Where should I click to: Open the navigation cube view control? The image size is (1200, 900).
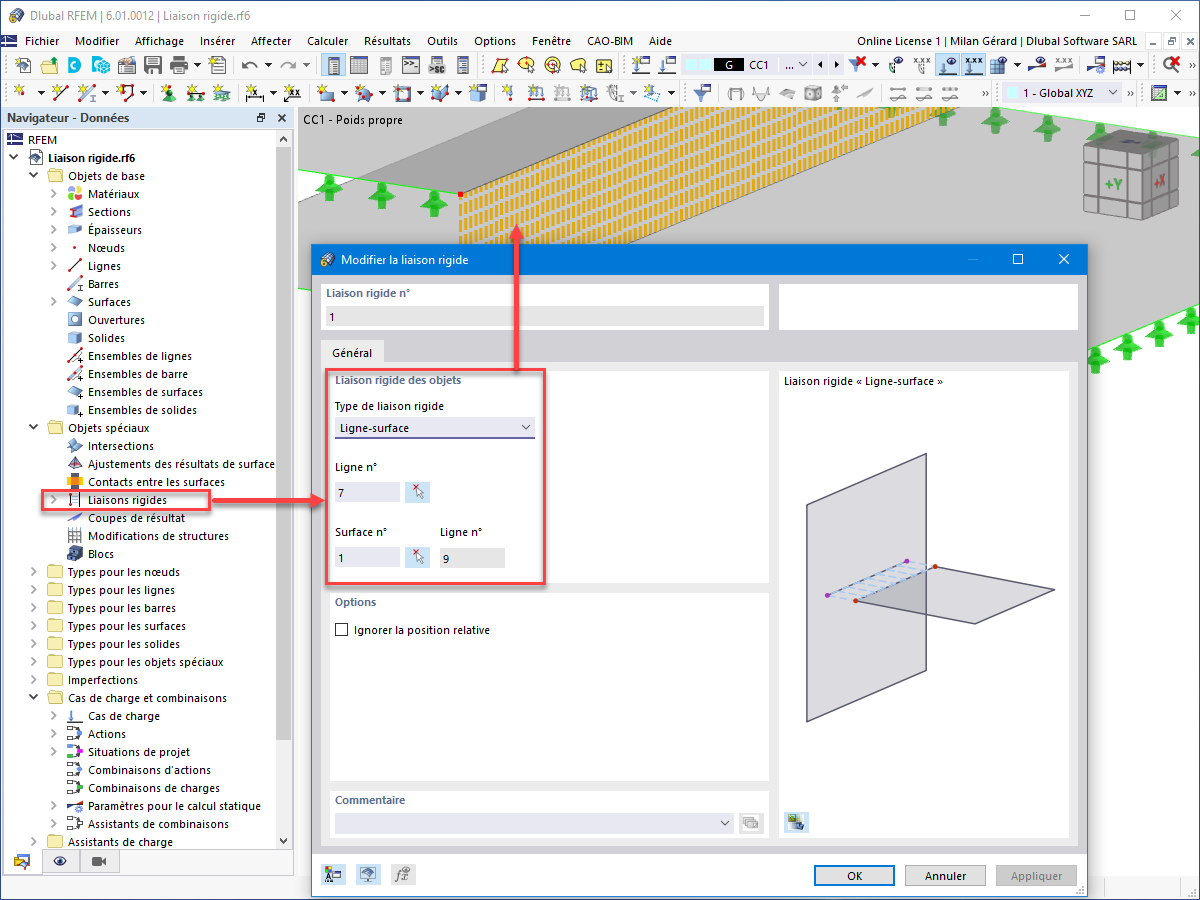tap(1130, 175)
